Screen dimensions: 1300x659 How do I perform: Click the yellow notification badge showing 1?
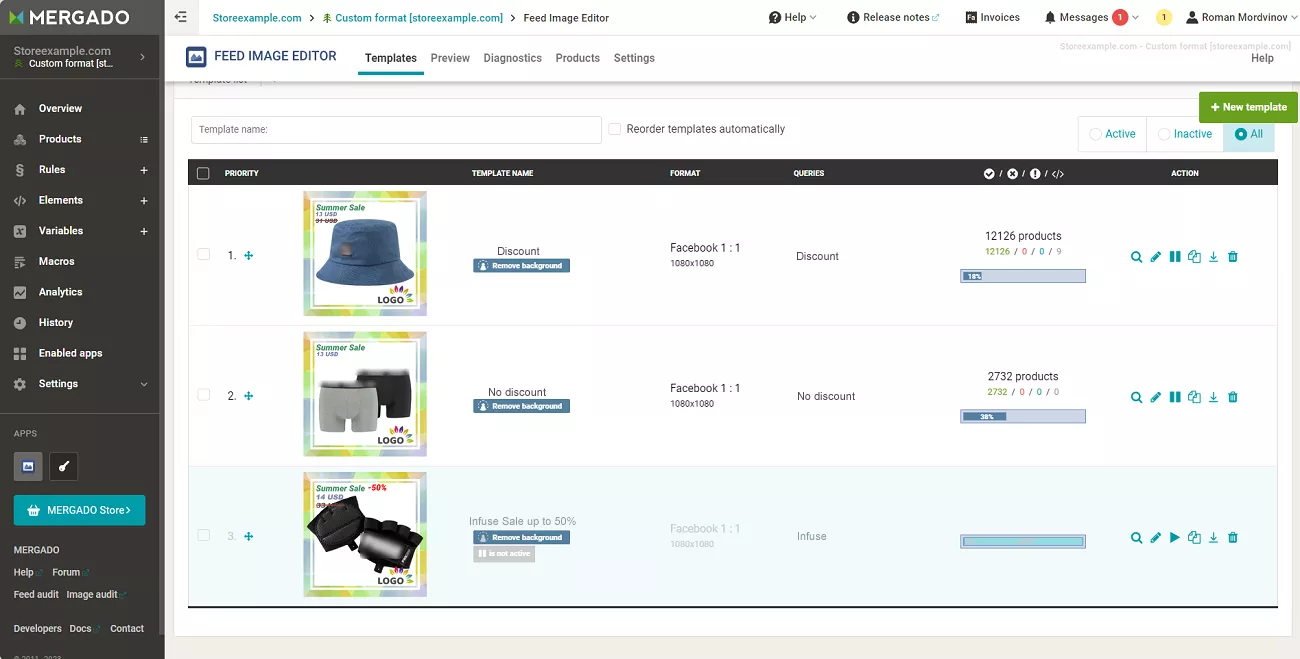coord(1163,17)
